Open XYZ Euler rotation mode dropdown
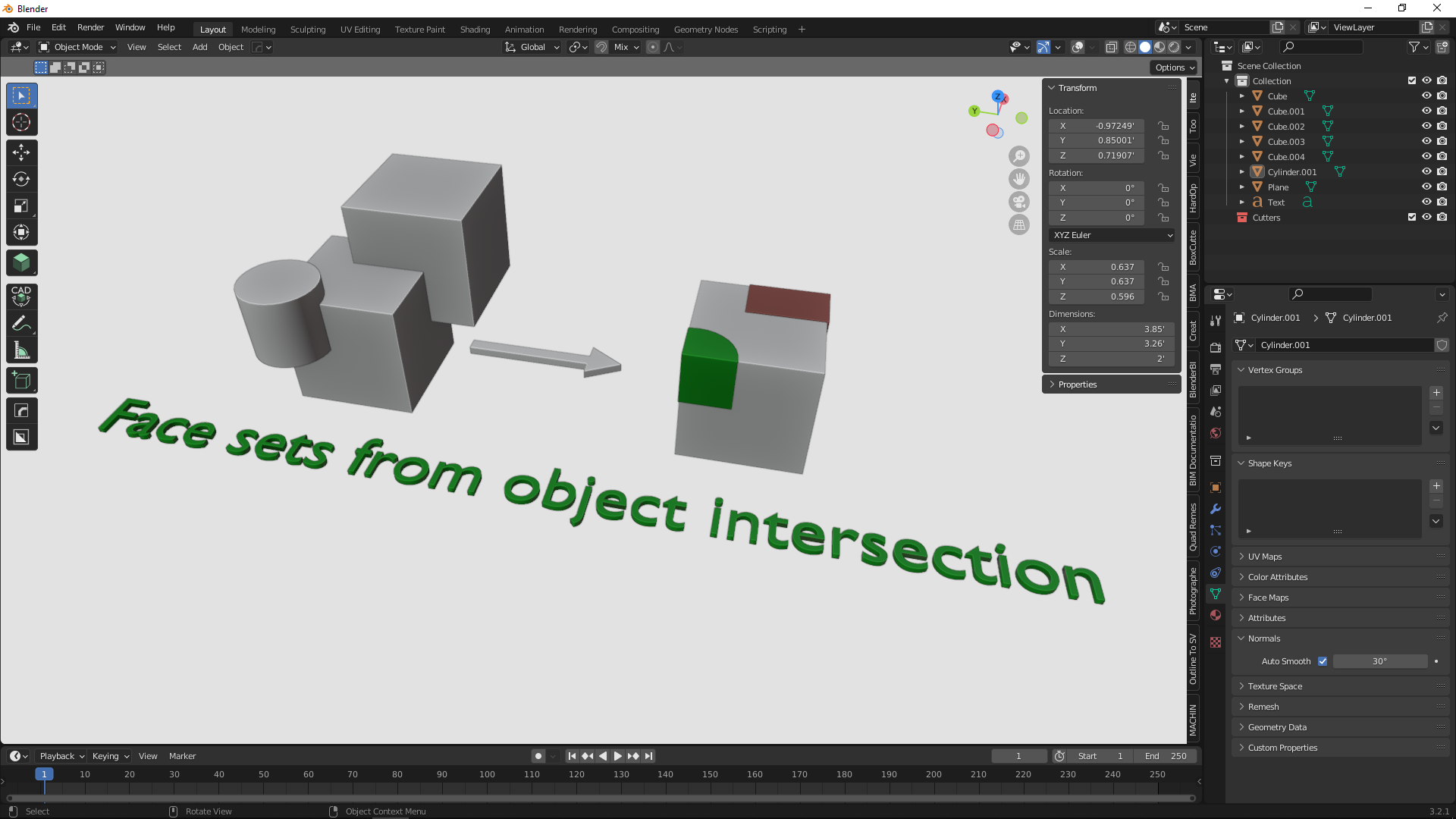 pos(1112,235)
